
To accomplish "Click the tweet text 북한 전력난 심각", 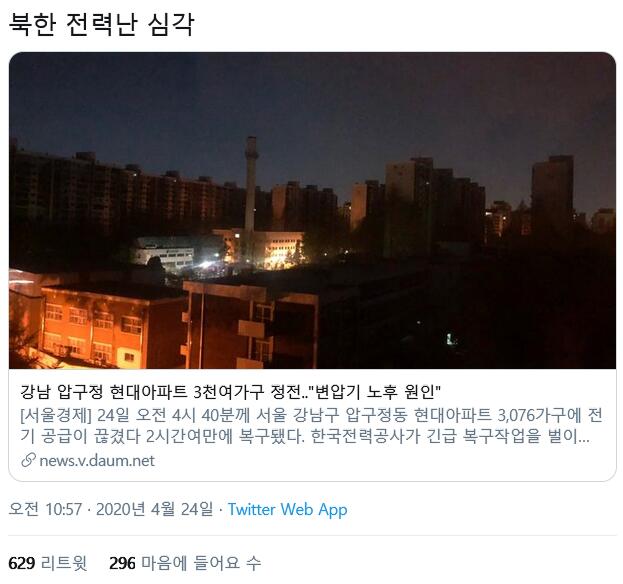I will point(101,25).
